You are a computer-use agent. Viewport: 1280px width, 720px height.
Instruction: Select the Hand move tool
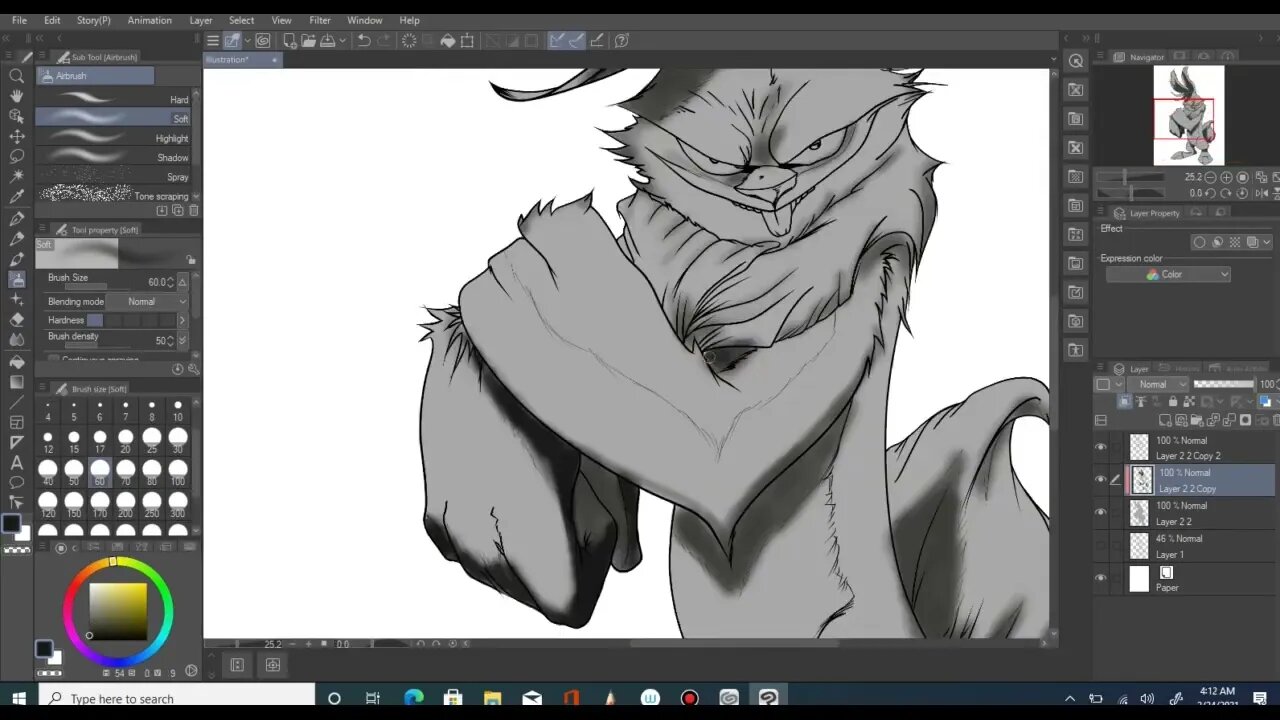17,95
